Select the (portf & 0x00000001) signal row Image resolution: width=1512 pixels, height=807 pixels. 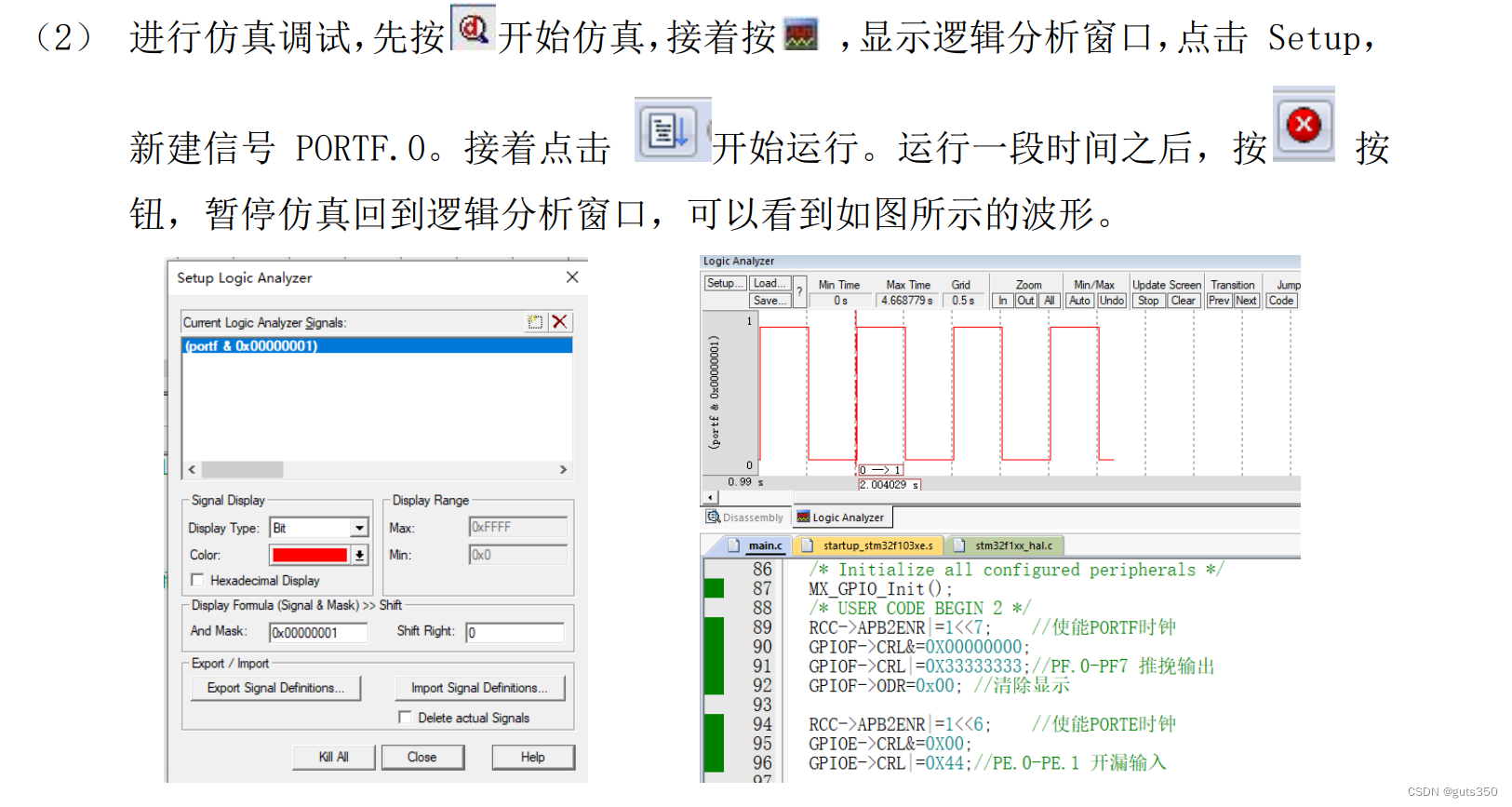pos(377,345)
